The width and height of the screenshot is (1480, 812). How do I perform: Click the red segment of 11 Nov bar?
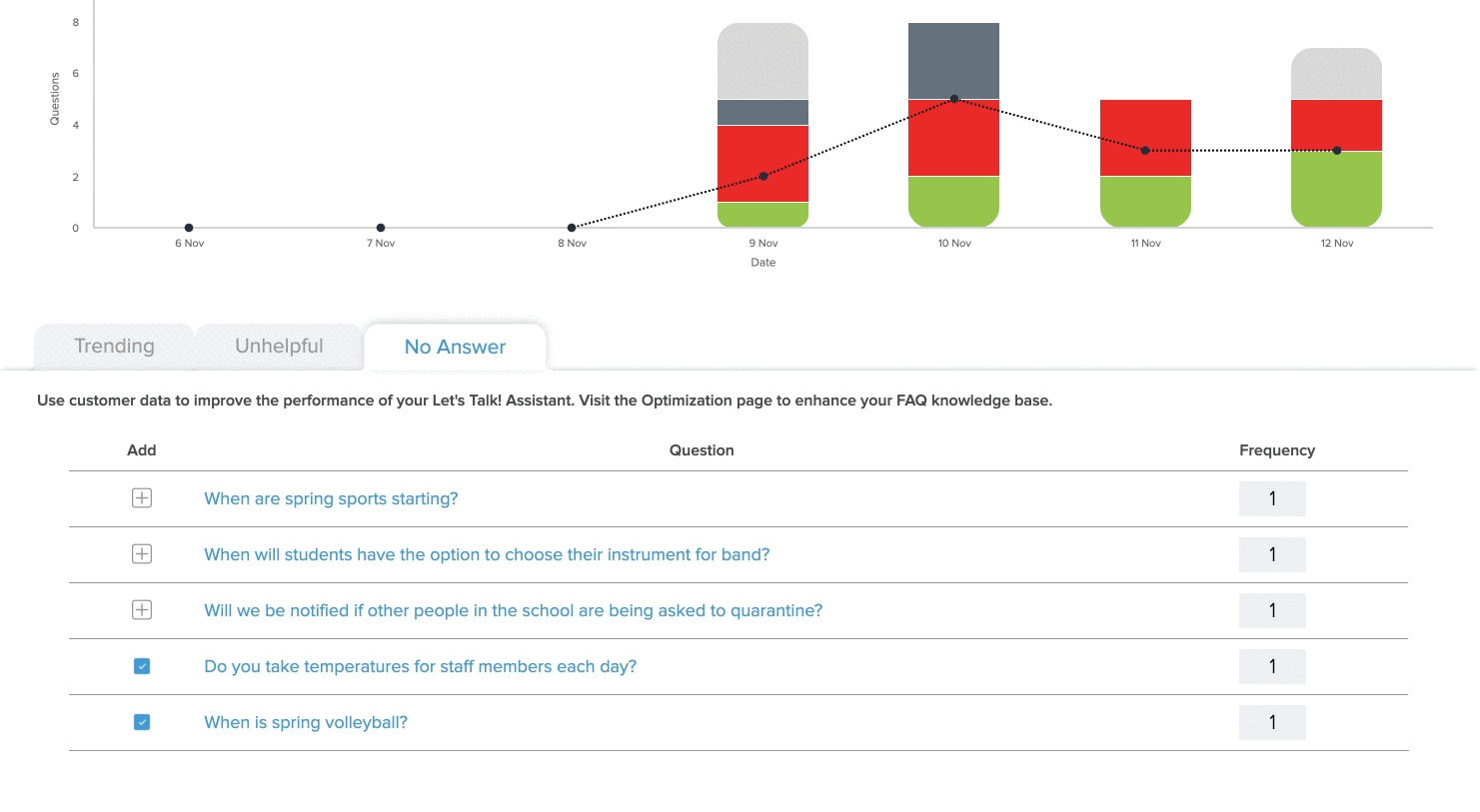tap(1145, 125)
